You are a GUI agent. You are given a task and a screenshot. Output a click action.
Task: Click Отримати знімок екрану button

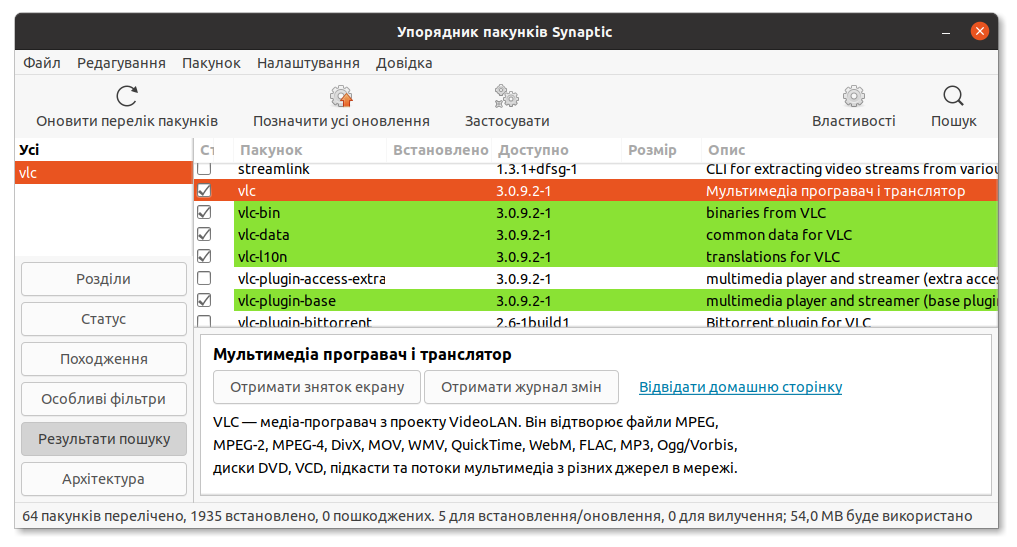click(317, 387)
